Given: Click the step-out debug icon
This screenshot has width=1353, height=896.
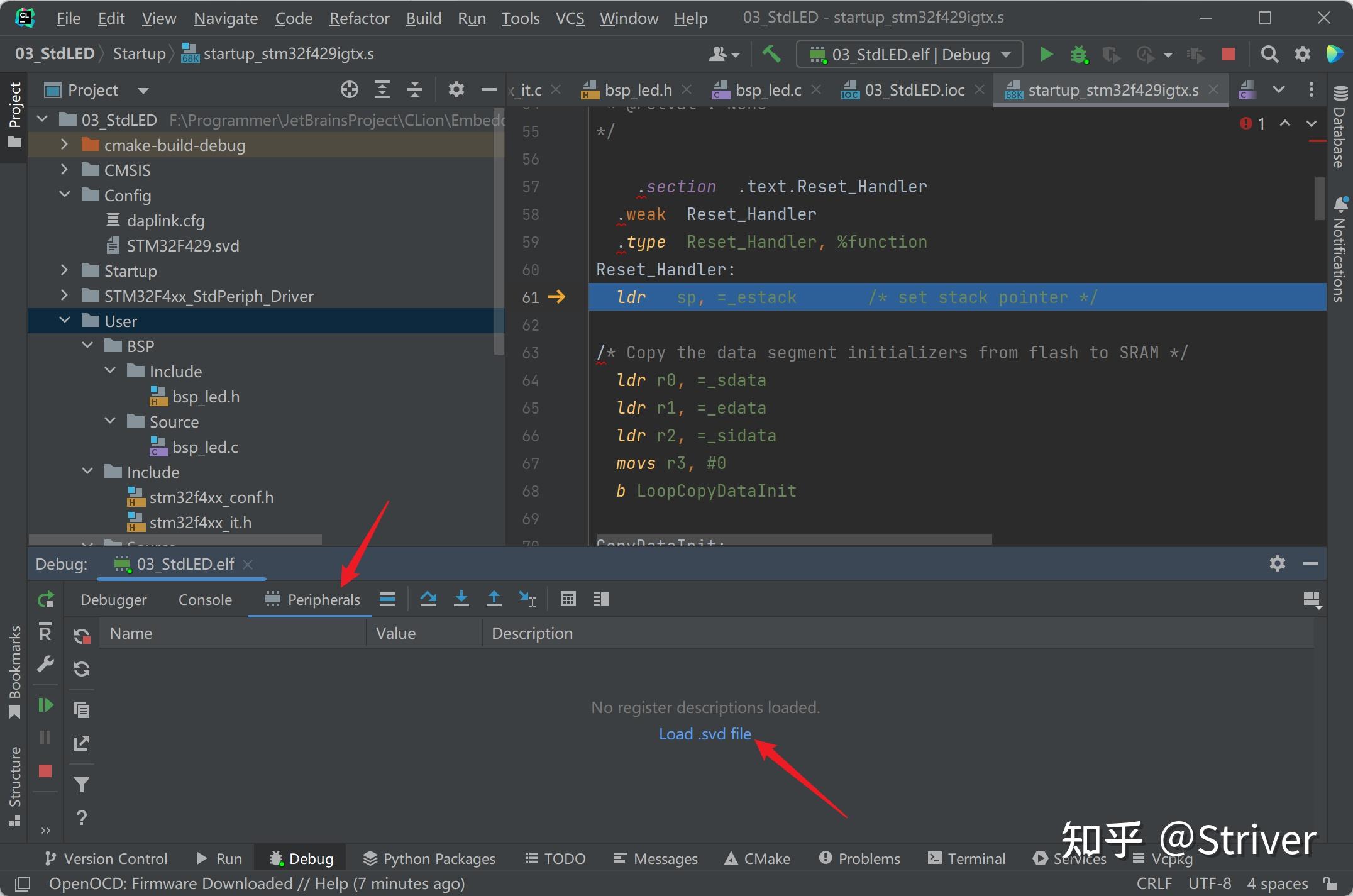Looking at the screenshot, I should [x=495, y=599].
